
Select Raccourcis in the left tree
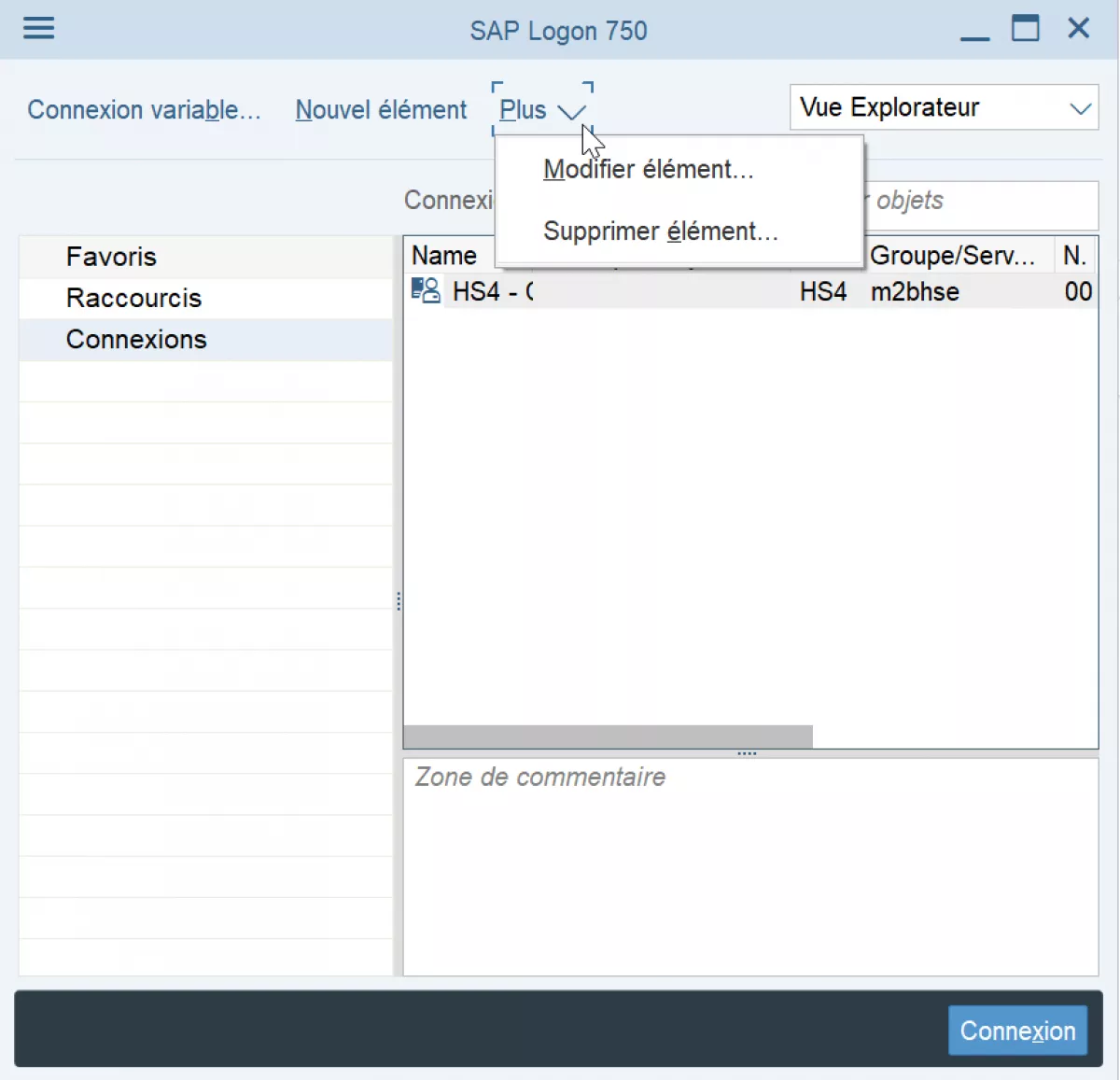[205, 298]
